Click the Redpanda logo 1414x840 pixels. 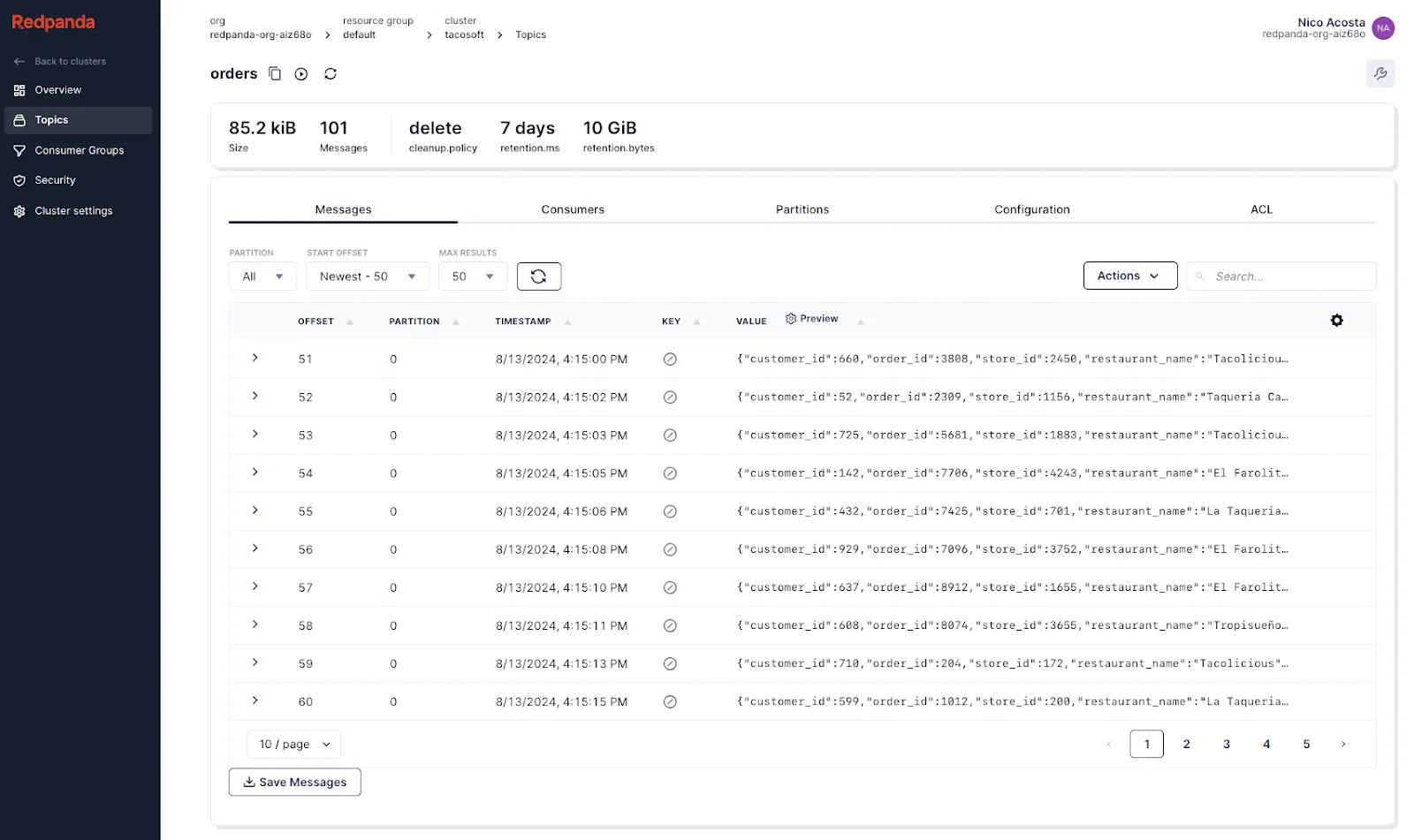click(x=53, y=22)
